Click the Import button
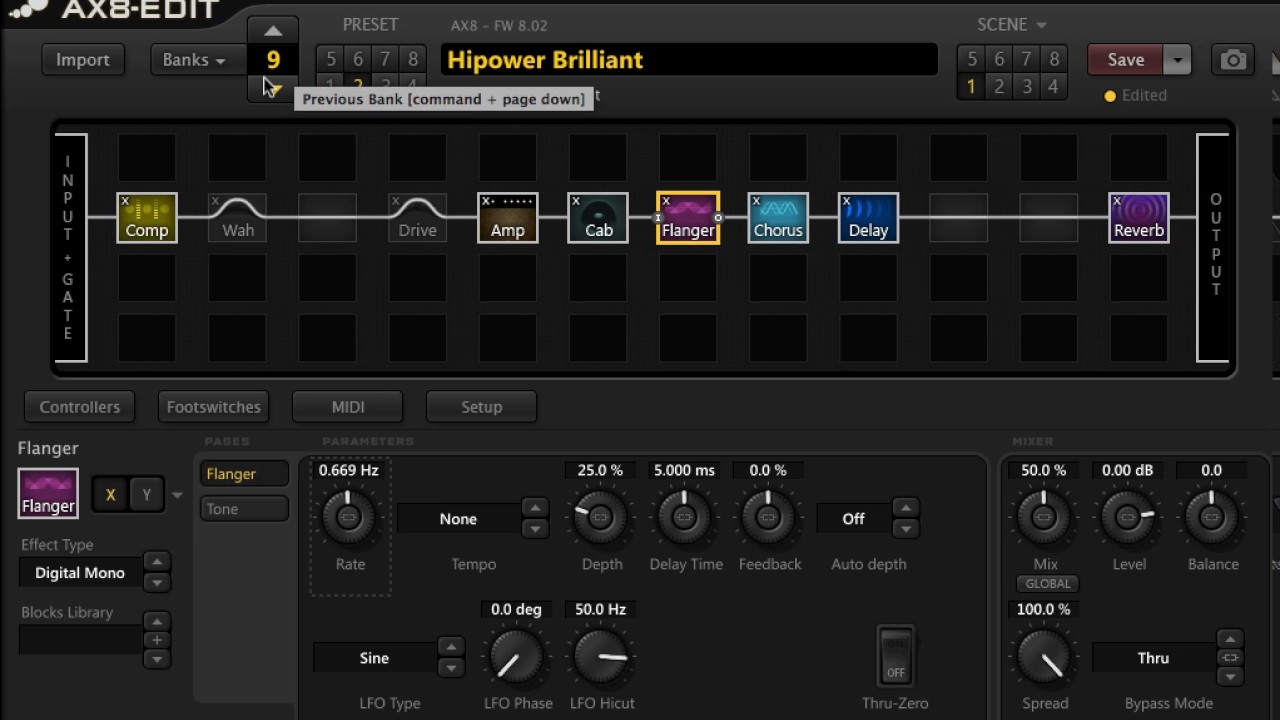 click(83, 60)
